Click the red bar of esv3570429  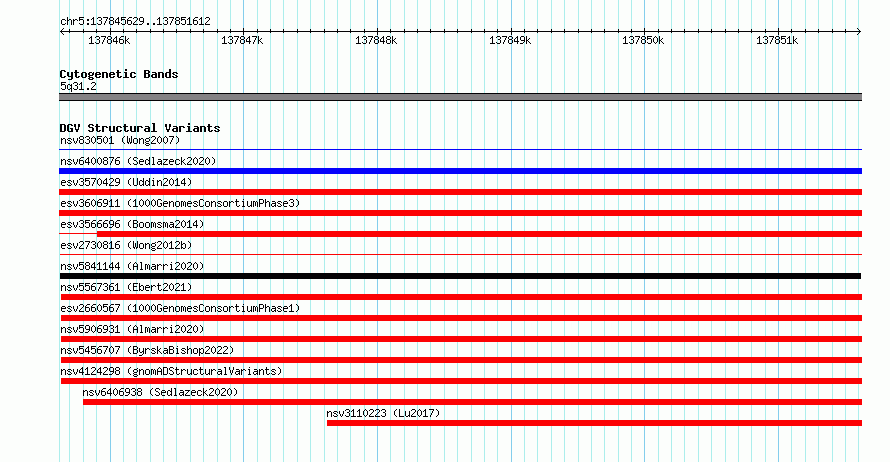460,192
